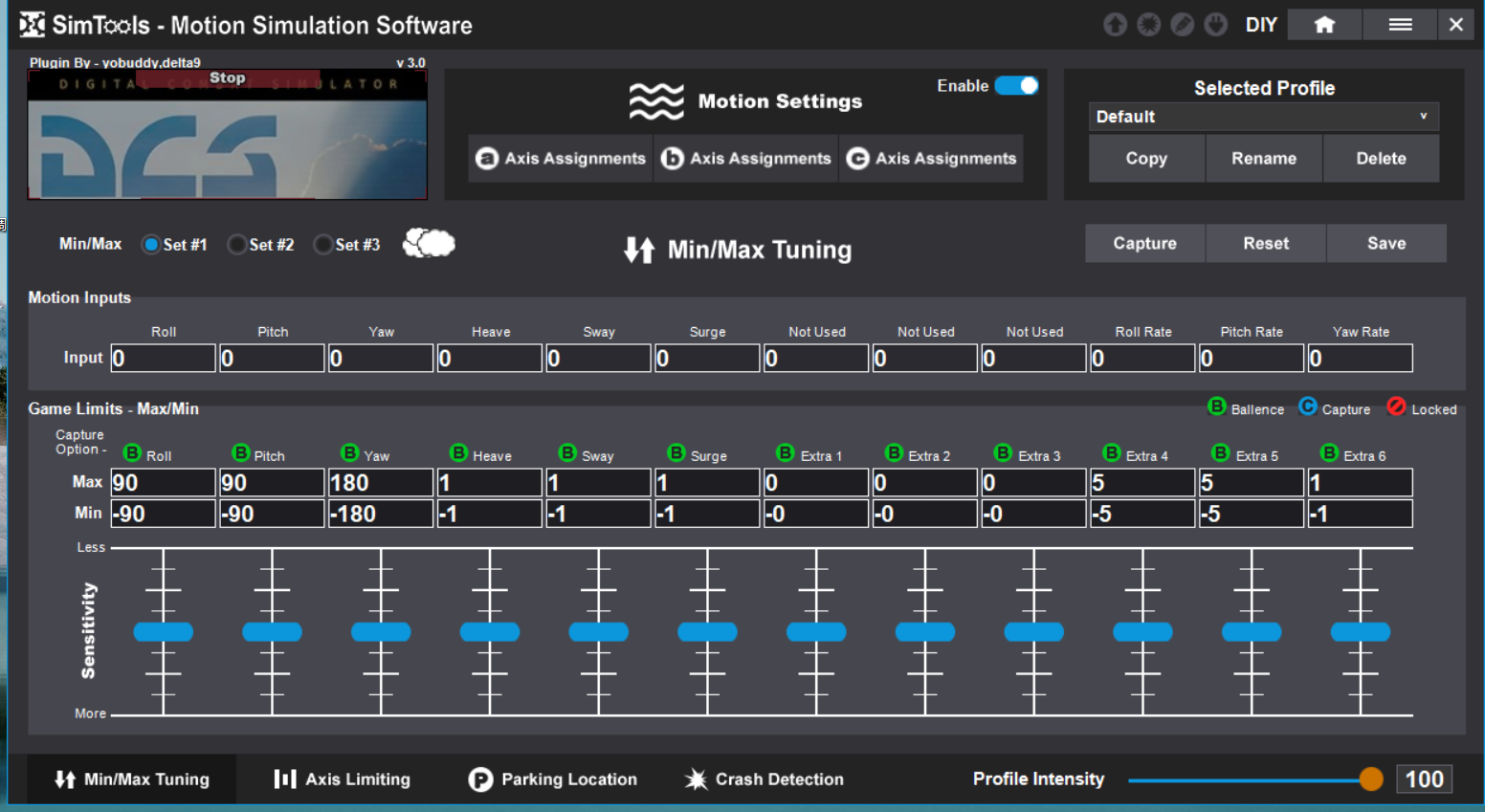Click the Save button
Viewport: 1485px width, 812px height.
click(1386, 243)
